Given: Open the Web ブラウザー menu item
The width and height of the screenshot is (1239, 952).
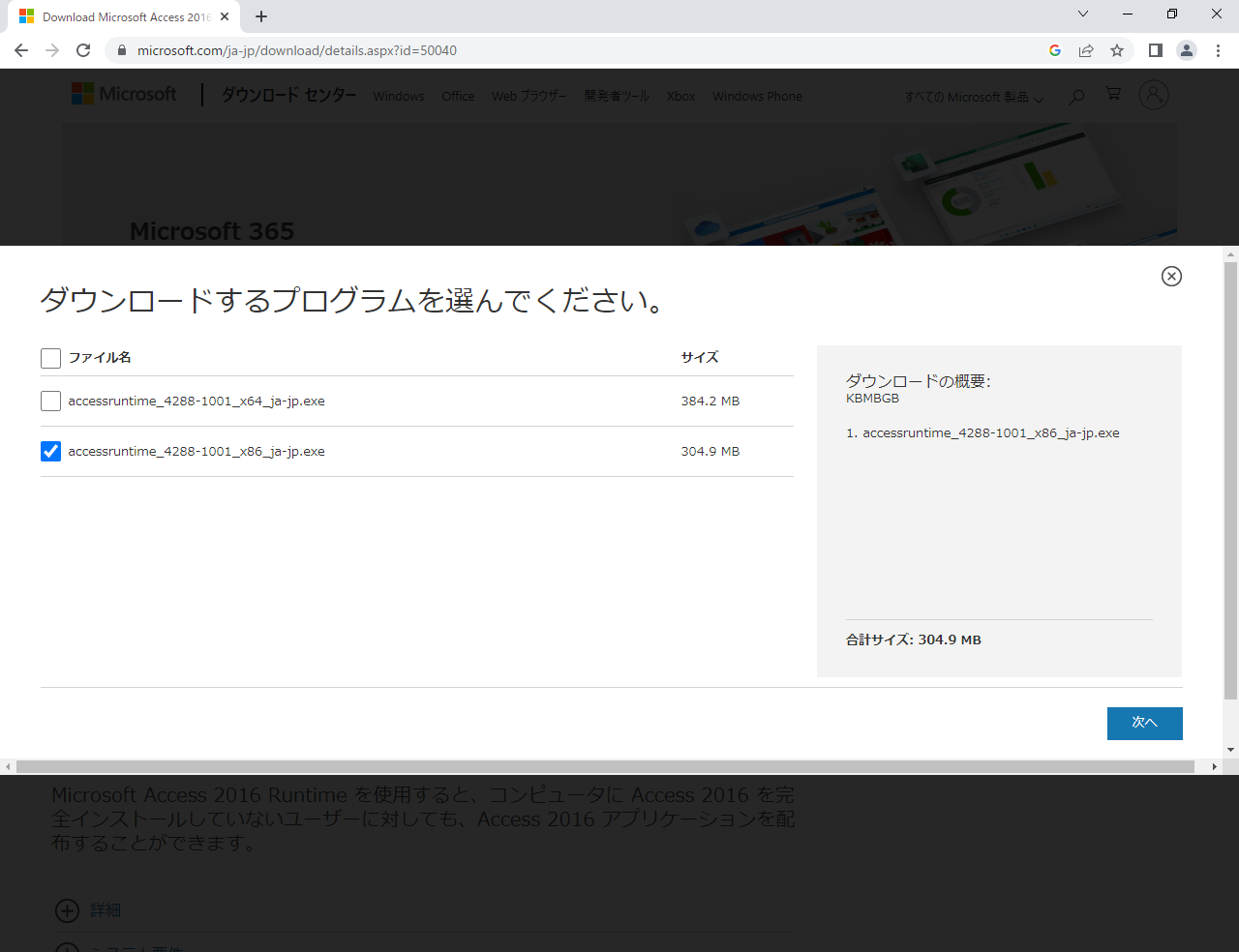Looking at the screenshot, I should tap(529, 96).
